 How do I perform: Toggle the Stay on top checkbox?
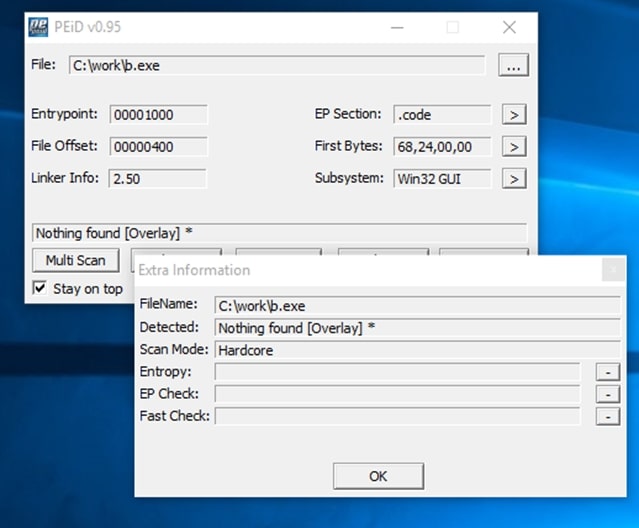40,288
